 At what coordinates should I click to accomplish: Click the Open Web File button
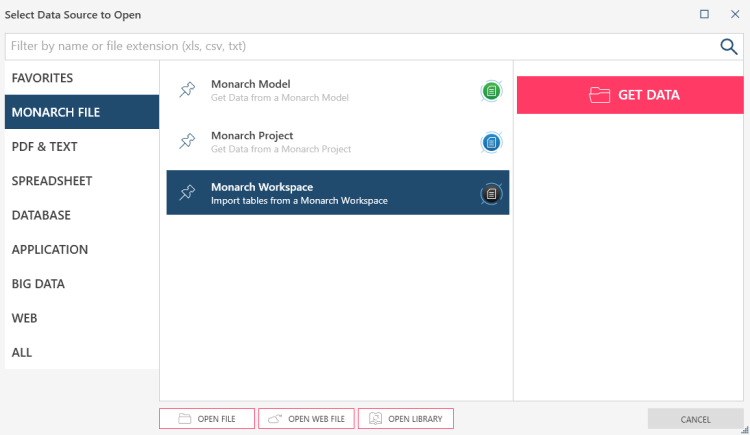(306, 419)
